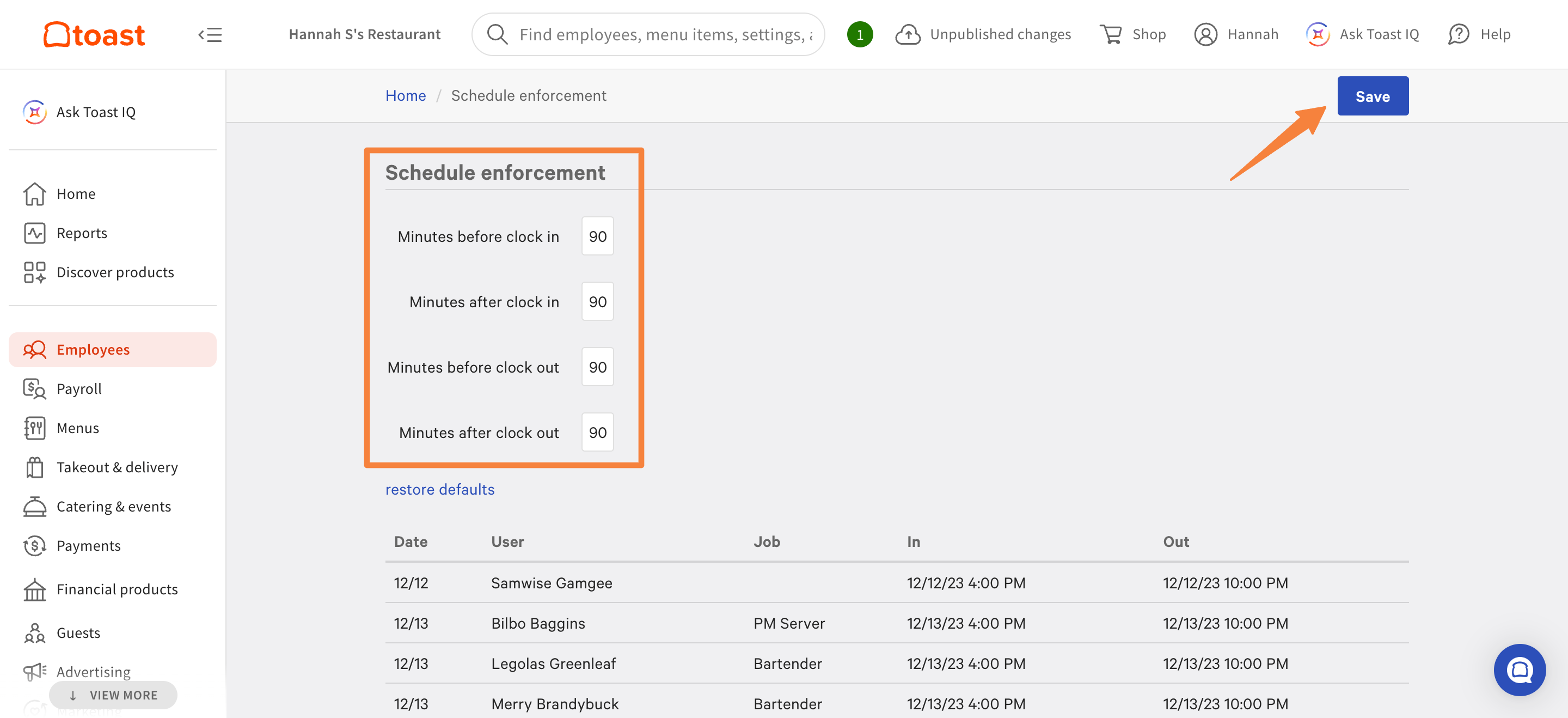The height and width of the screenshot is (718, 1568).
Task: Open the Shop cart icon
Action: point(1111,35)
